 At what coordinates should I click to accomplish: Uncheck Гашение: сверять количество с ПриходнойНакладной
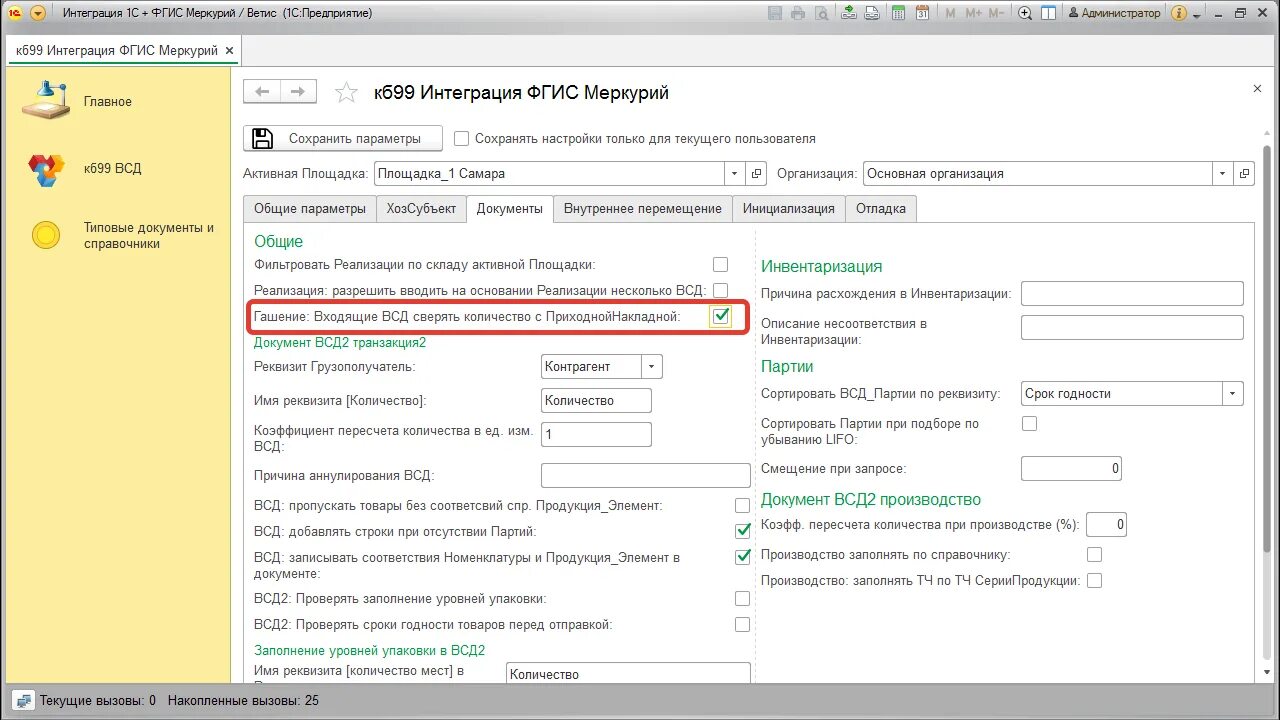click(720, 316)
